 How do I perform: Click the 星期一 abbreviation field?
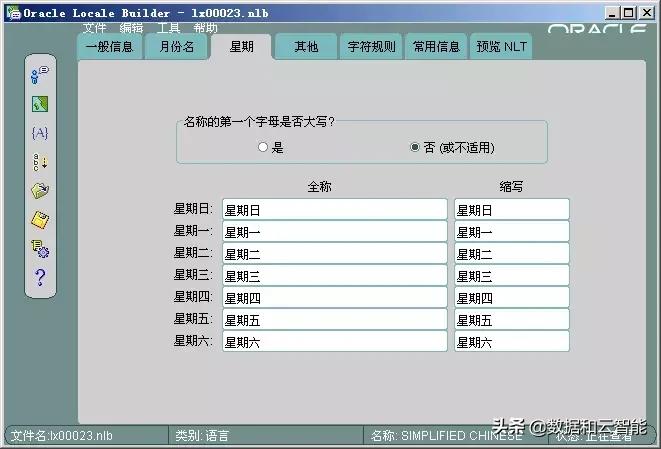pos(512,231)
